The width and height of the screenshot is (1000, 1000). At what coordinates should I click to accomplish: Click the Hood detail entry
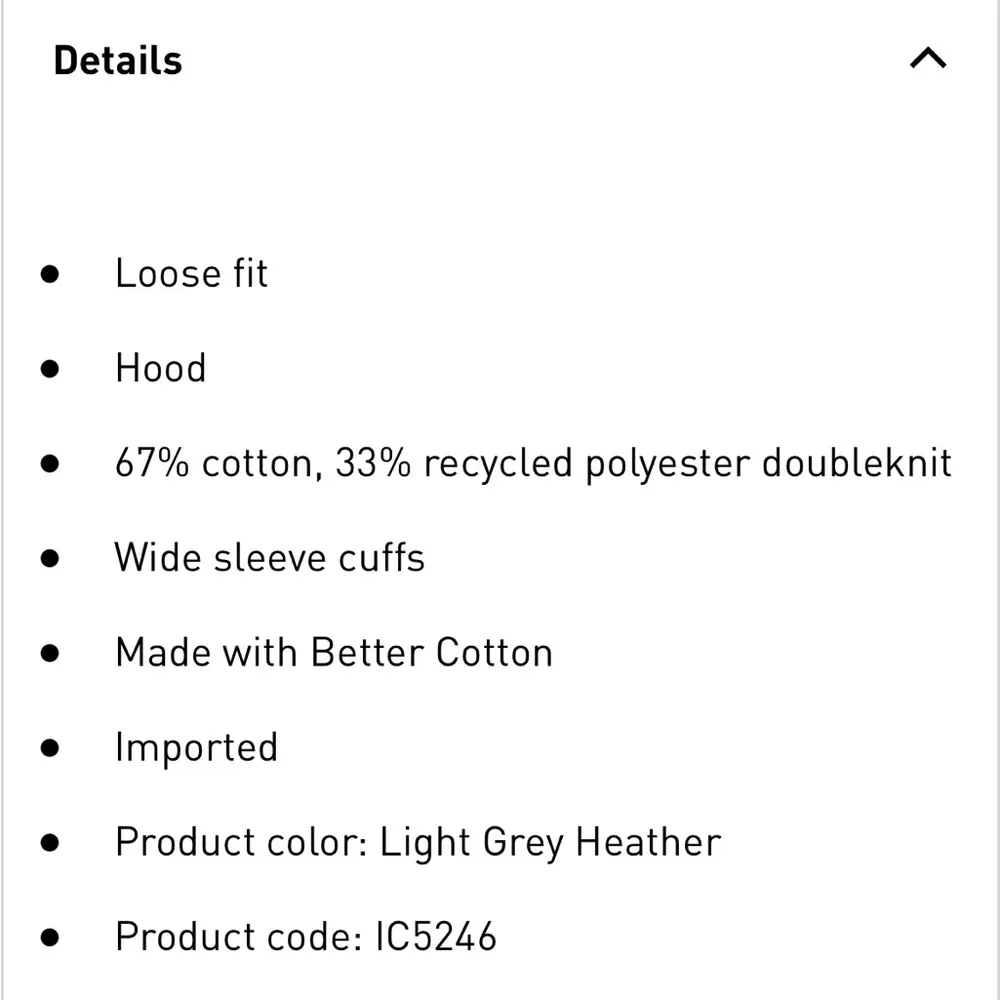[x=160, y=368]
